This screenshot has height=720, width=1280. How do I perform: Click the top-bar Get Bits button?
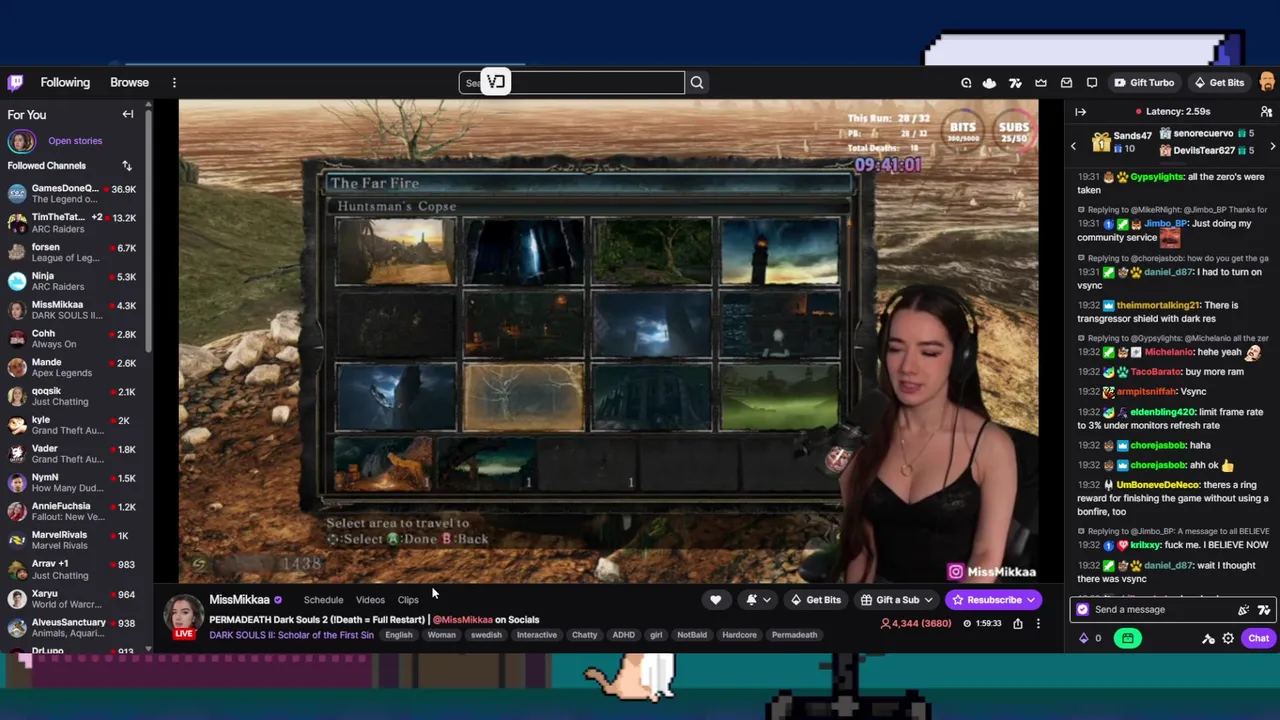(x=1218, y=83)
